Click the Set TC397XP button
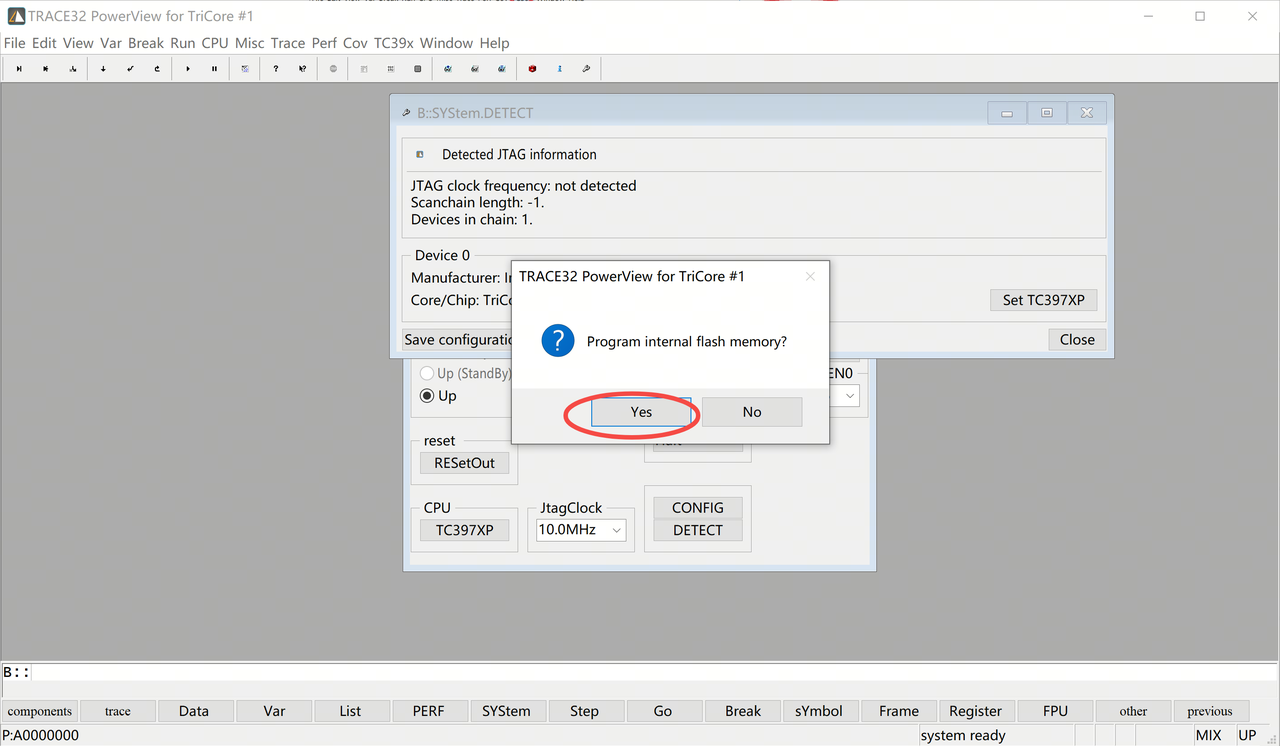The width and height of the screenshot is (1280, 746). (x=1043, y=300)
